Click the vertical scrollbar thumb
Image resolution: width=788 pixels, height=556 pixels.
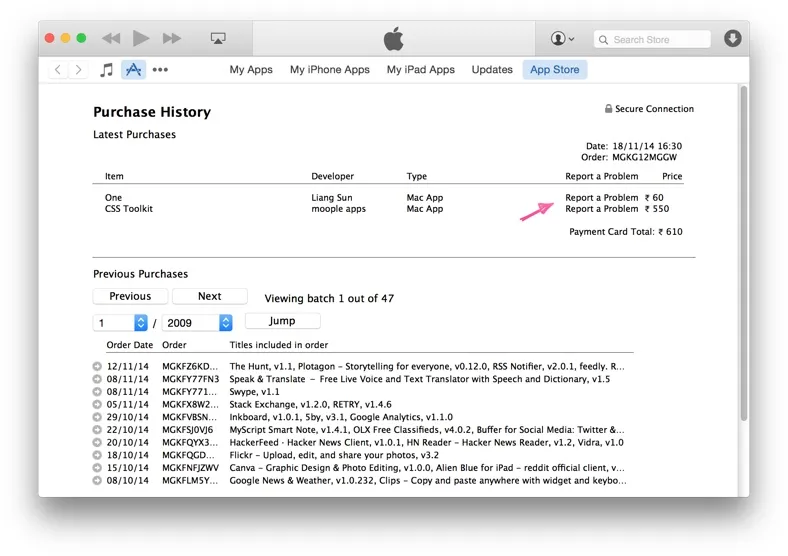click(744, 253)
